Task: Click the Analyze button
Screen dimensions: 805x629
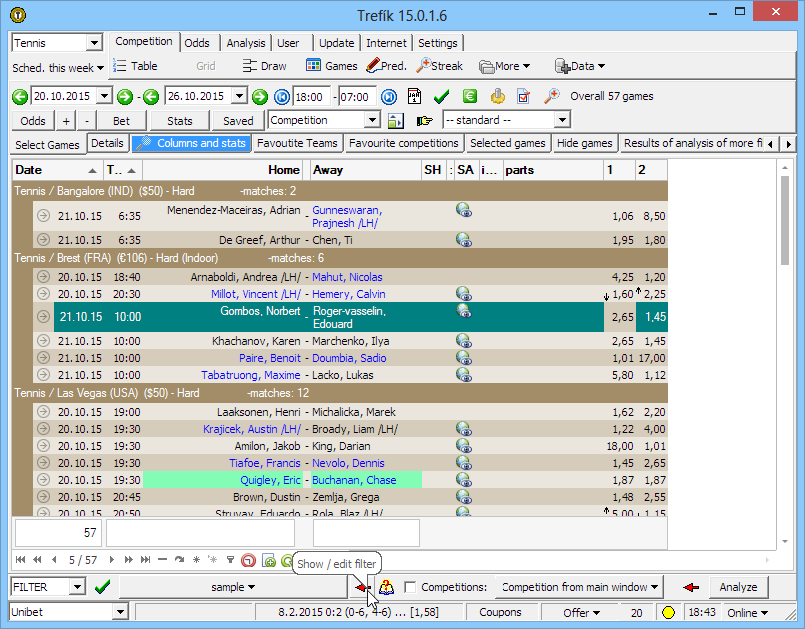Action: tap(738, 587)
